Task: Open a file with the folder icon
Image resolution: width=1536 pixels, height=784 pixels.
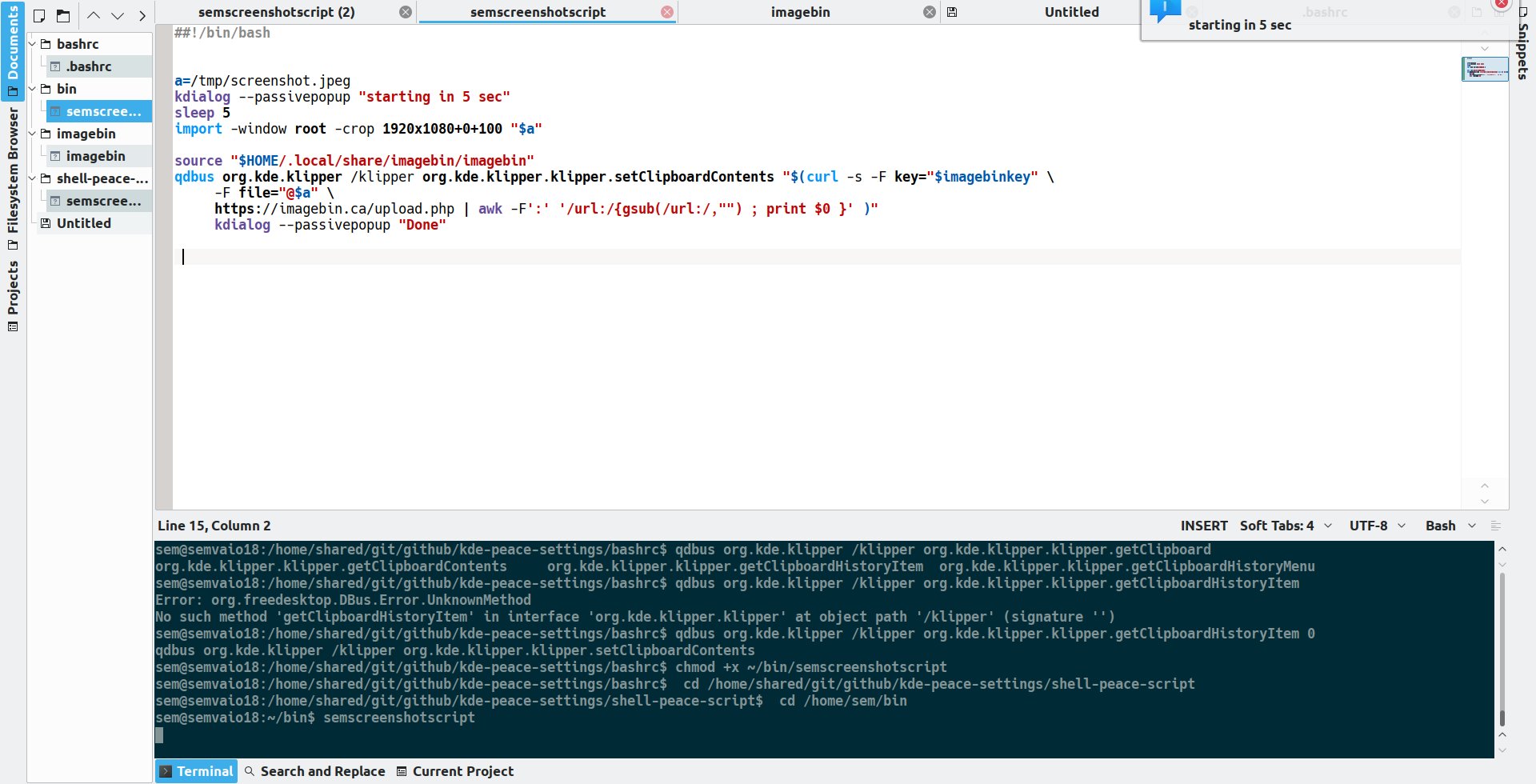Action: point(63,15)
